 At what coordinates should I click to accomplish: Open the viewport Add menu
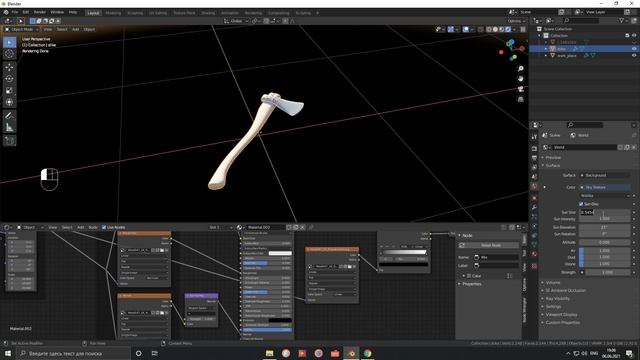point(76,29)
